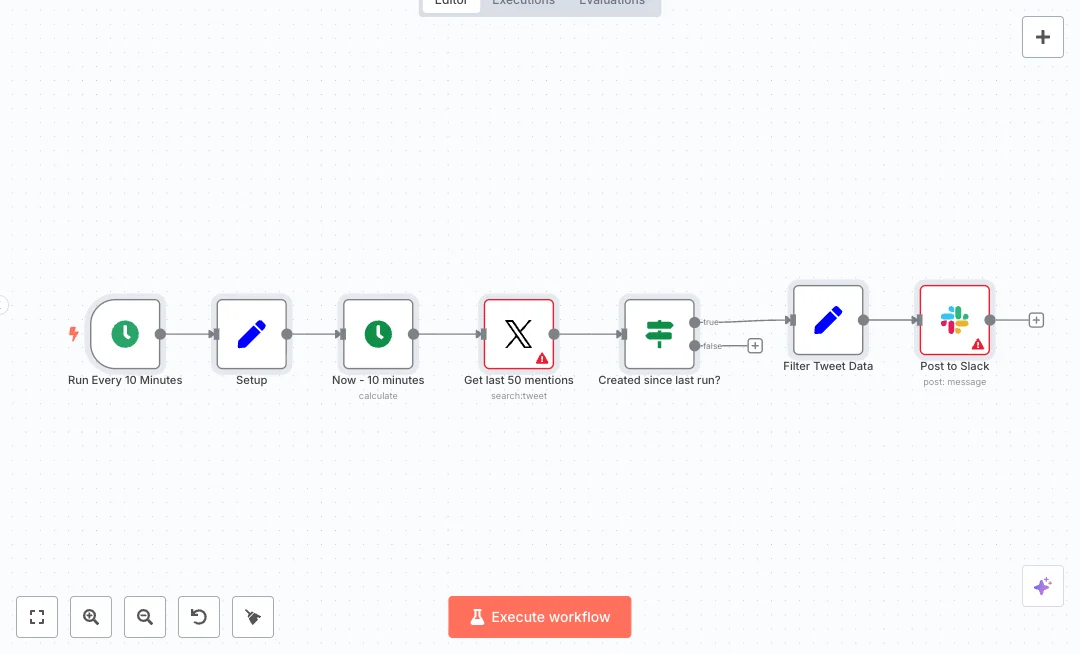Click the X Get last 50 mentions node
The image size is (1080, 654).
tap(518, 334)
